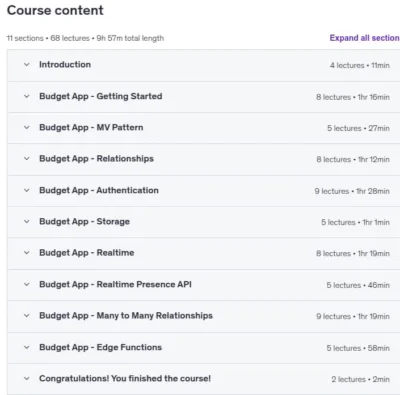Image resolution: width=400 pixels, height=395 pixels.
Task: Click the chevron beside Budget App - Realtime
Action: 27,253
